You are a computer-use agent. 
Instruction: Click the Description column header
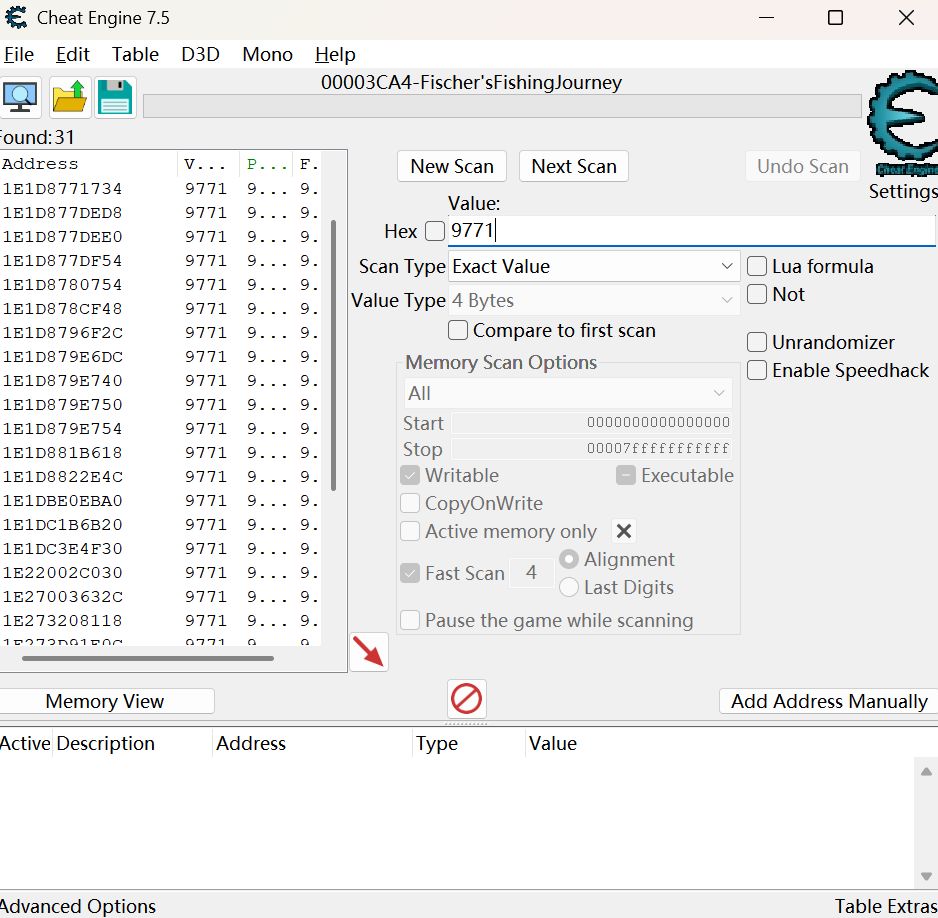pos(132,743)
